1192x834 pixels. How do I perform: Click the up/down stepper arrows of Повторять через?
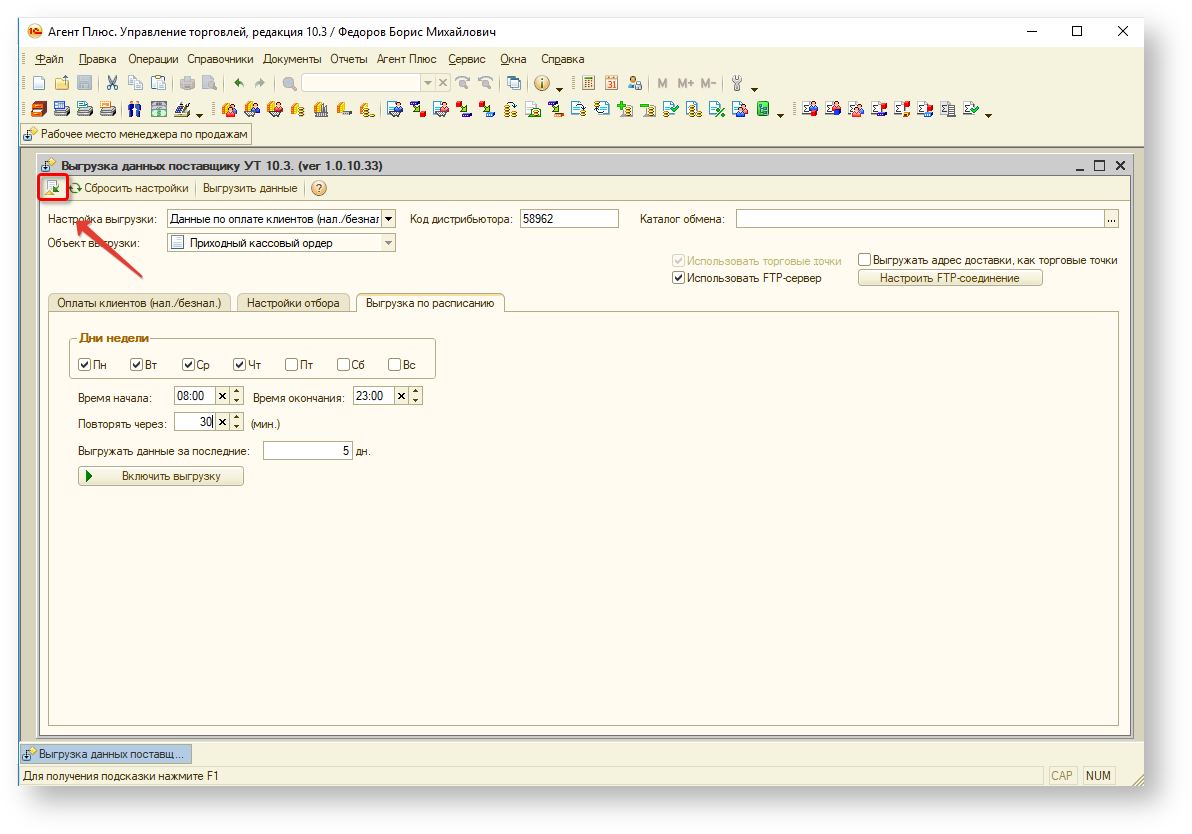(237, 422)
